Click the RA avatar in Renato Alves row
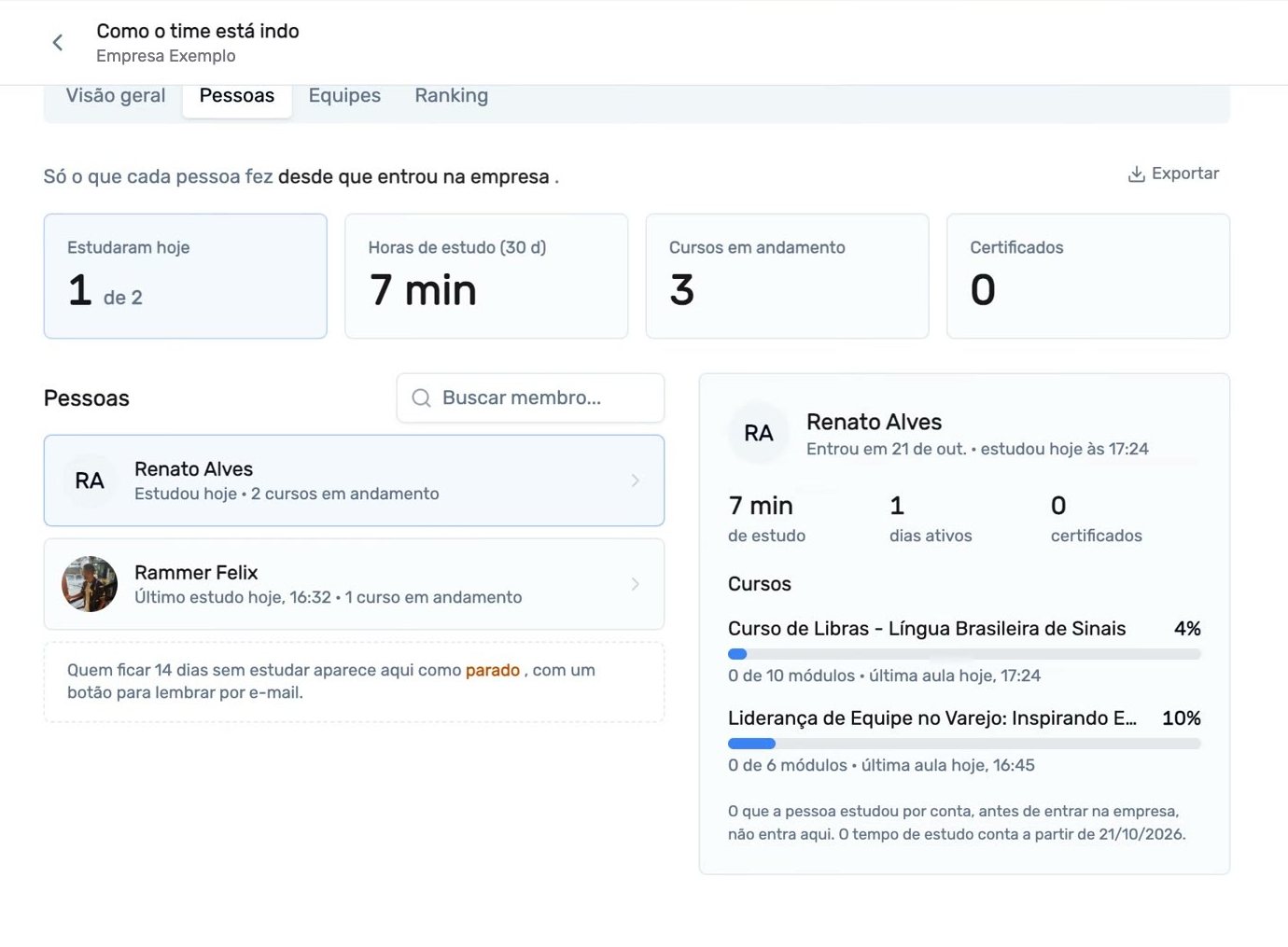This screenshot has width=1288, height=947. [x=90, y=480]
